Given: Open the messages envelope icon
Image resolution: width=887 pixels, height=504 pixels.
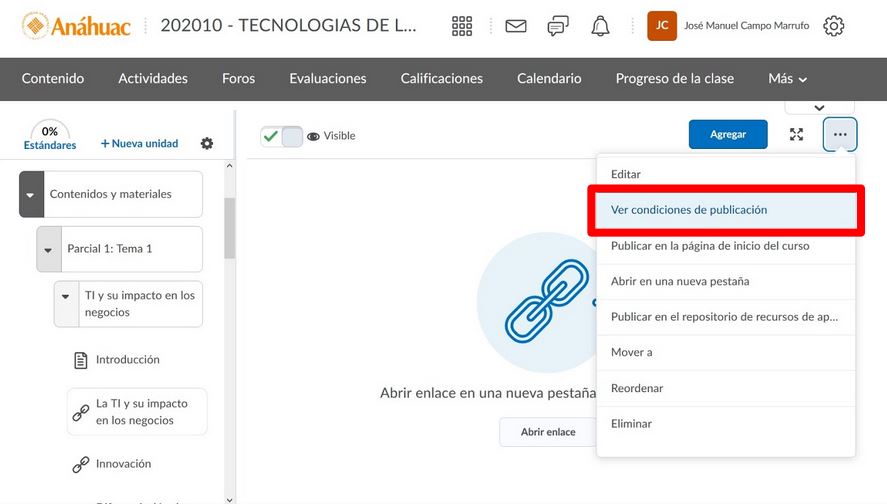Looking at the screenshot, I should 516,26.
